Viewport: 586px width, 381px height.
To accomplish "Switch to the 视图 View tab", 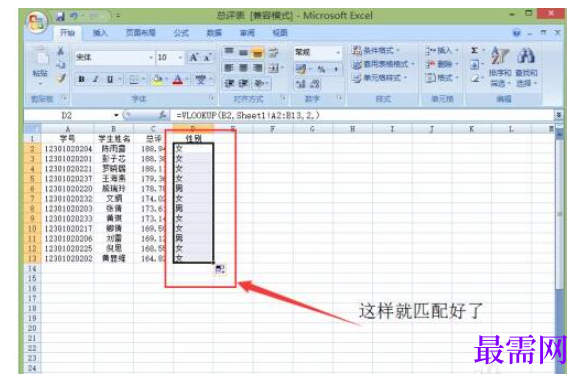I will click(x=280, y=33).
